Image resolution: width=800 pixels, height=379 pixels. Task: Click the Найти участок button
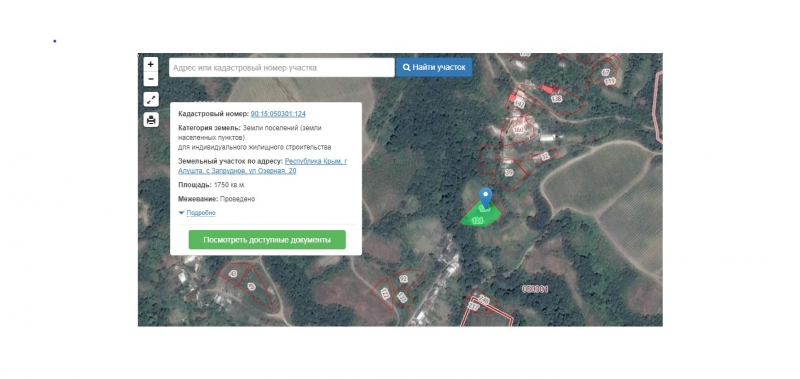click(x=434, y=67)
